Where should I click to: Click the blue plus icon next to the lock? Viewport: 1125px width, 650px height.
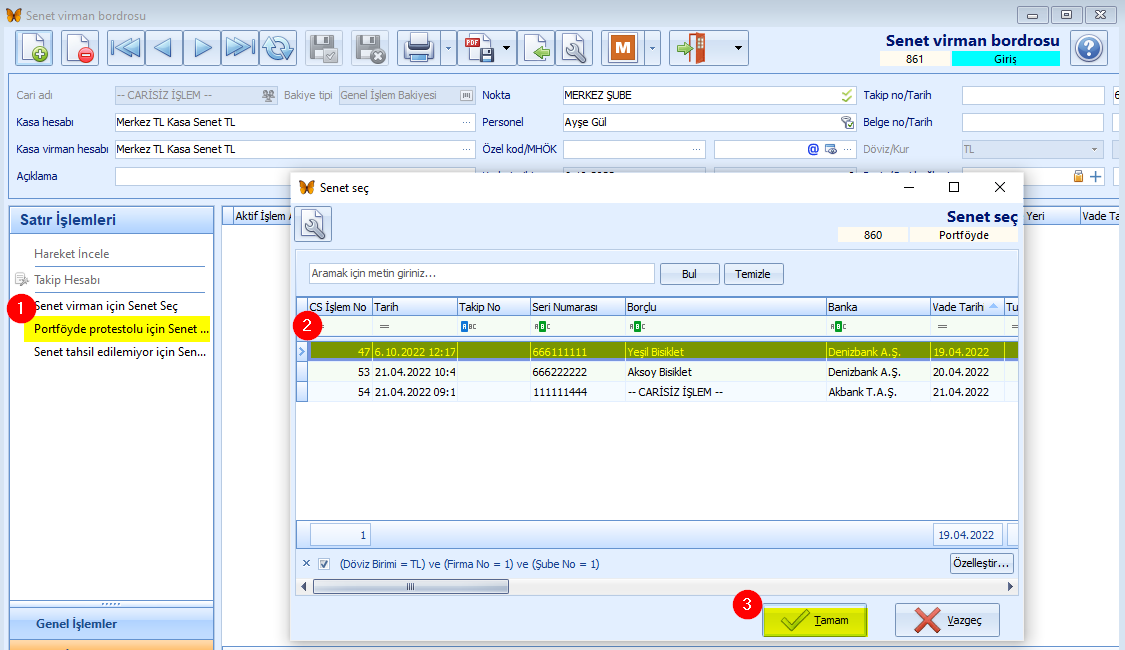[1096, 176]
